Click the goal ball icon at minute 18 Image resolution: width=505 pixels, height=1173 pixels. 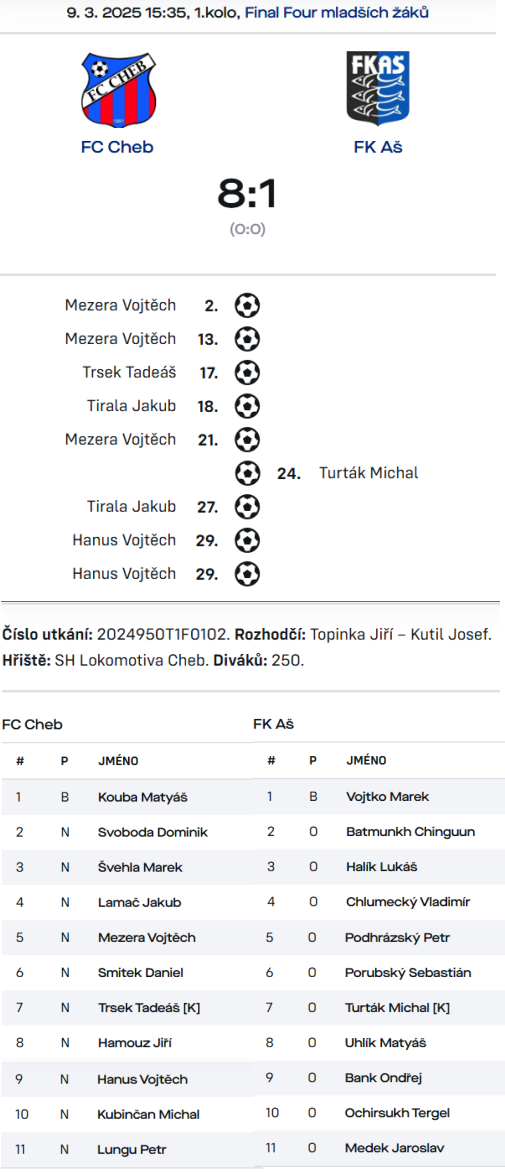point(247,406)
